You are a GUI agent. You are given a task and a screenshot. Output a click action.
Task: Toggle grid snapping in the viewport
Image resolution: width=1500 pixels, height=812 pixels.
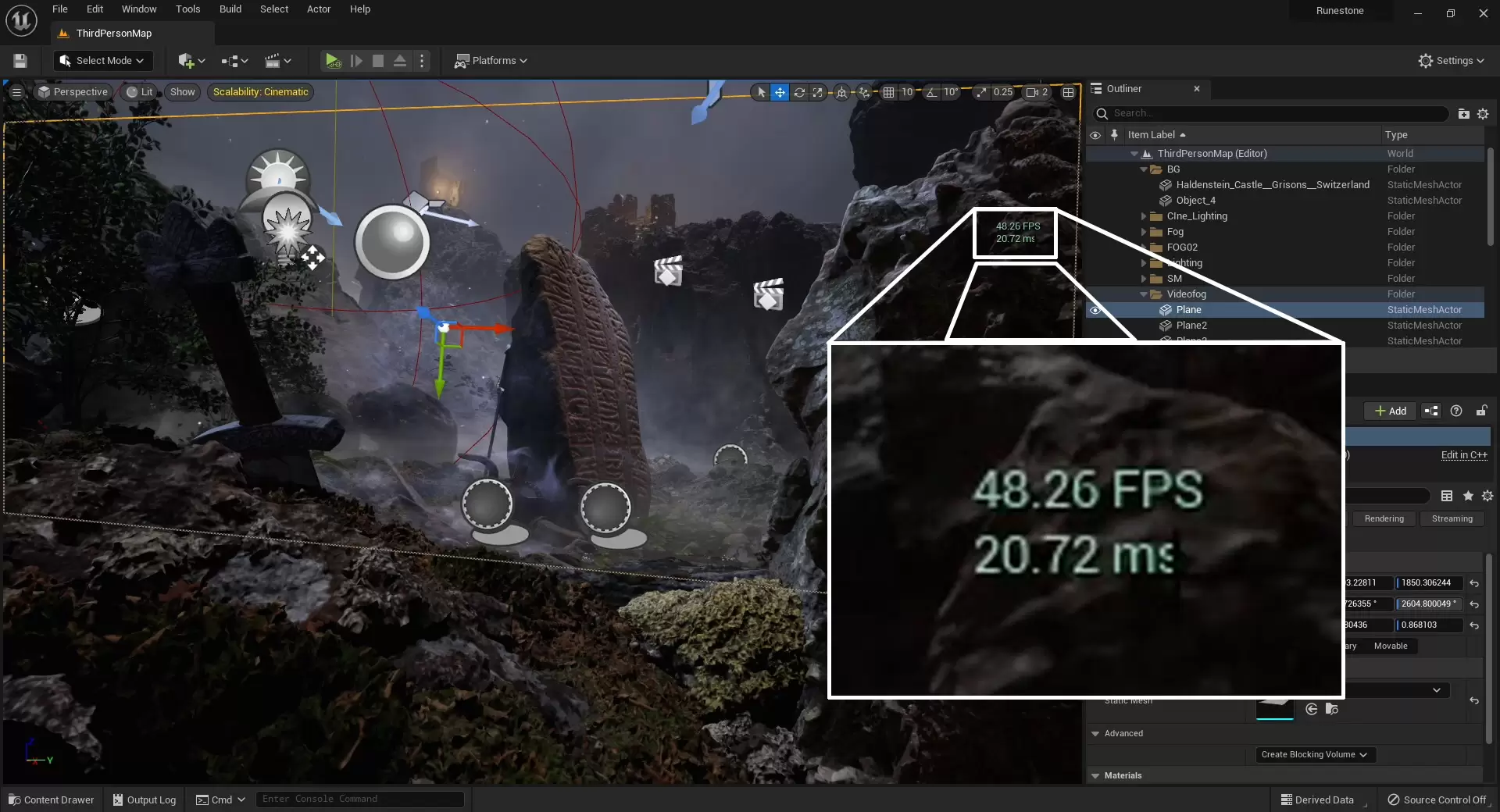[888, 92]
